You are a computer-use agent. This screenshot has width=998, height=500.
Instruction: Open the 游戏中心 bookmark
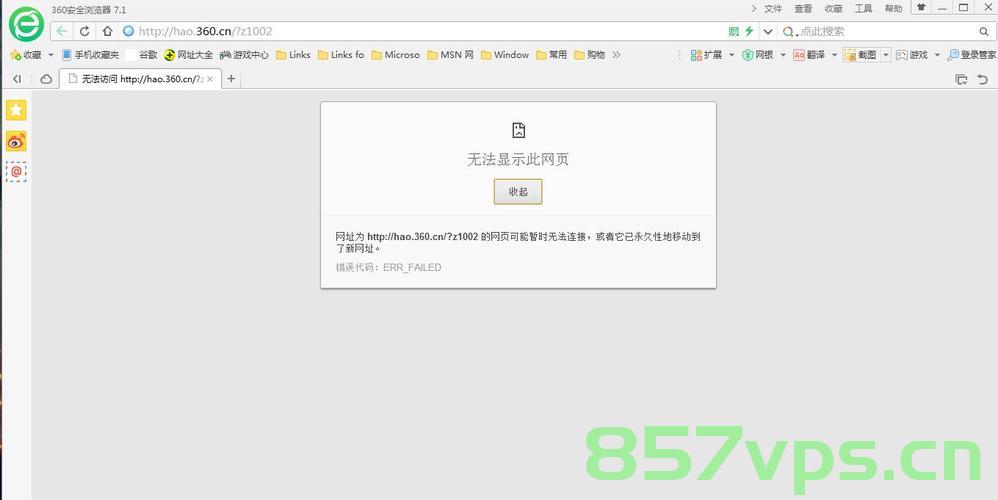(244, 55)
